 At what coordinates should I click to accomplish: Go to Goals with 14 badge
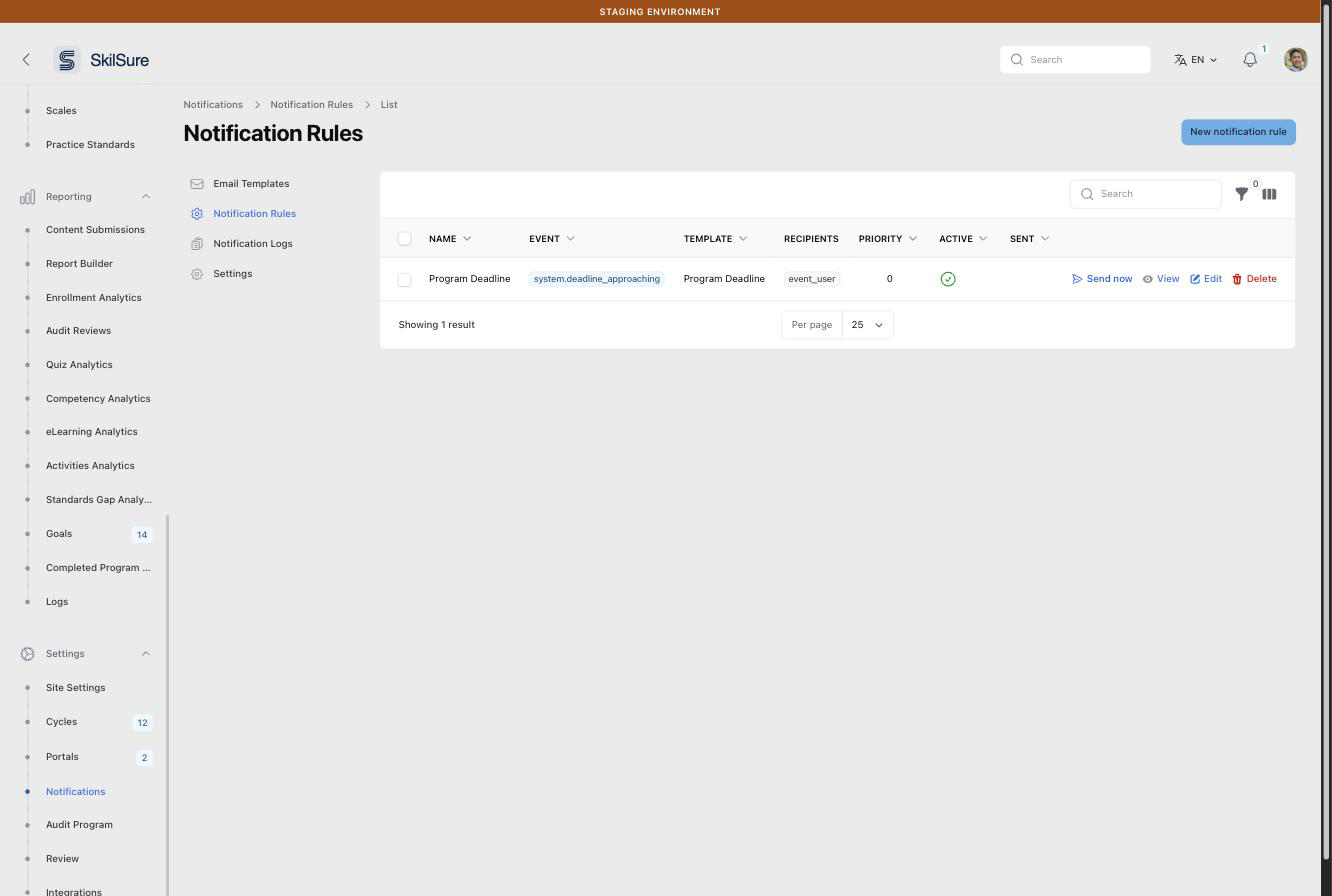pyautogui.click(x=59, y=534)
